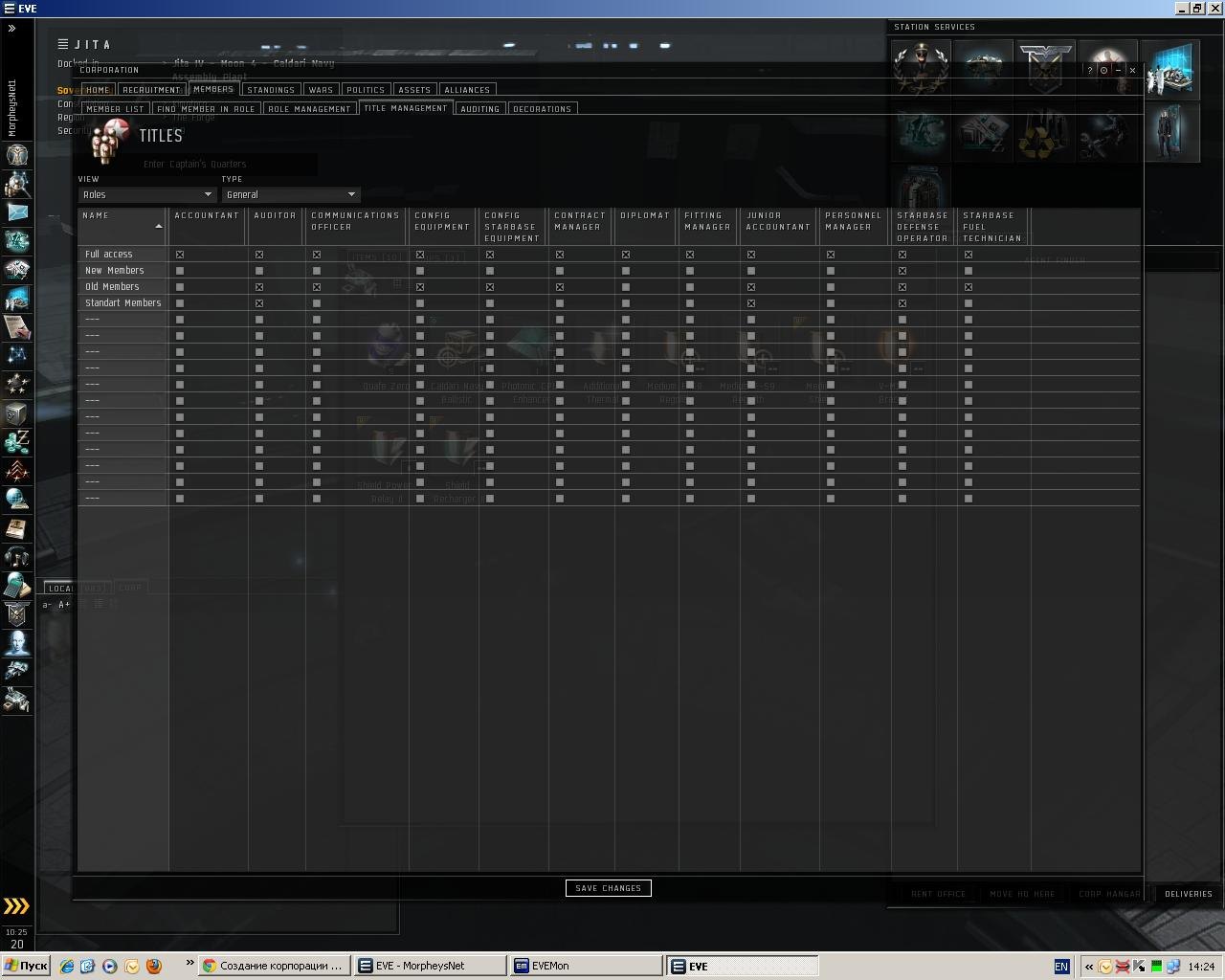This screenshot has height=980, width=1225.
Task: Open the yellow recycling-symbol Reprocessing Plant service
Action: pos(1045,133)
